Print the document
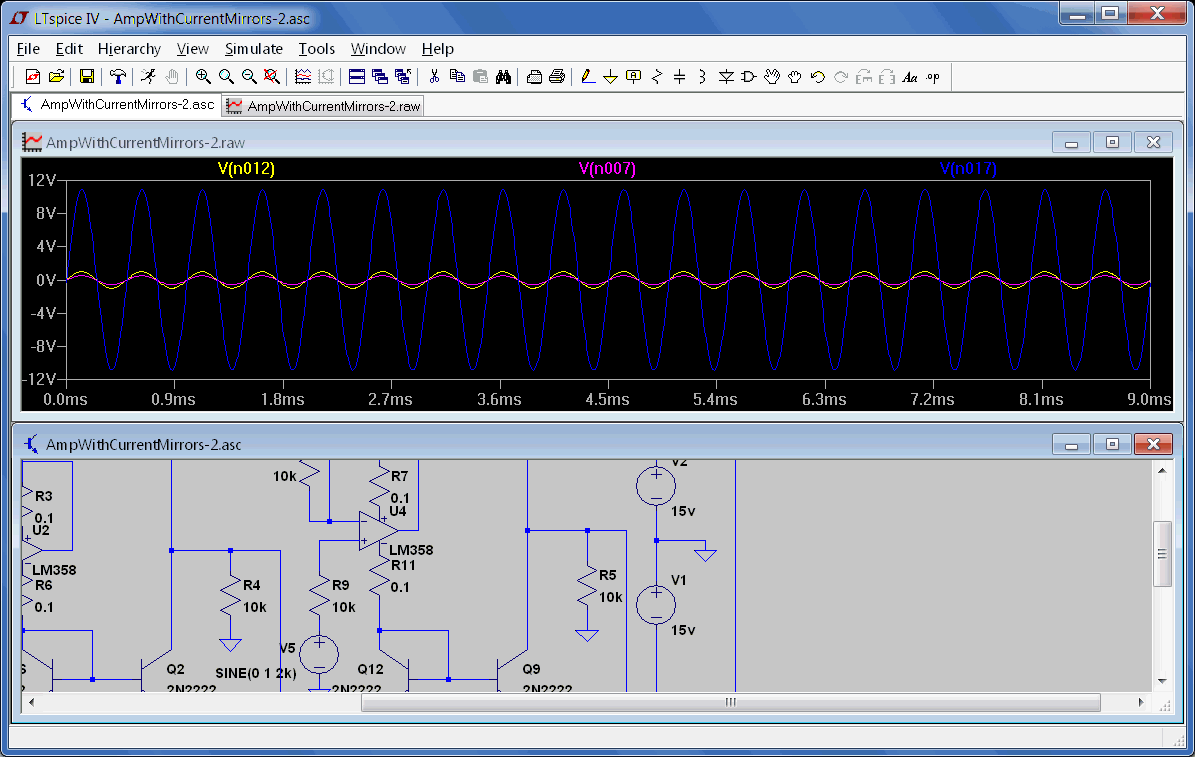Screen dimensions: 1195x757 coord(557,76)
